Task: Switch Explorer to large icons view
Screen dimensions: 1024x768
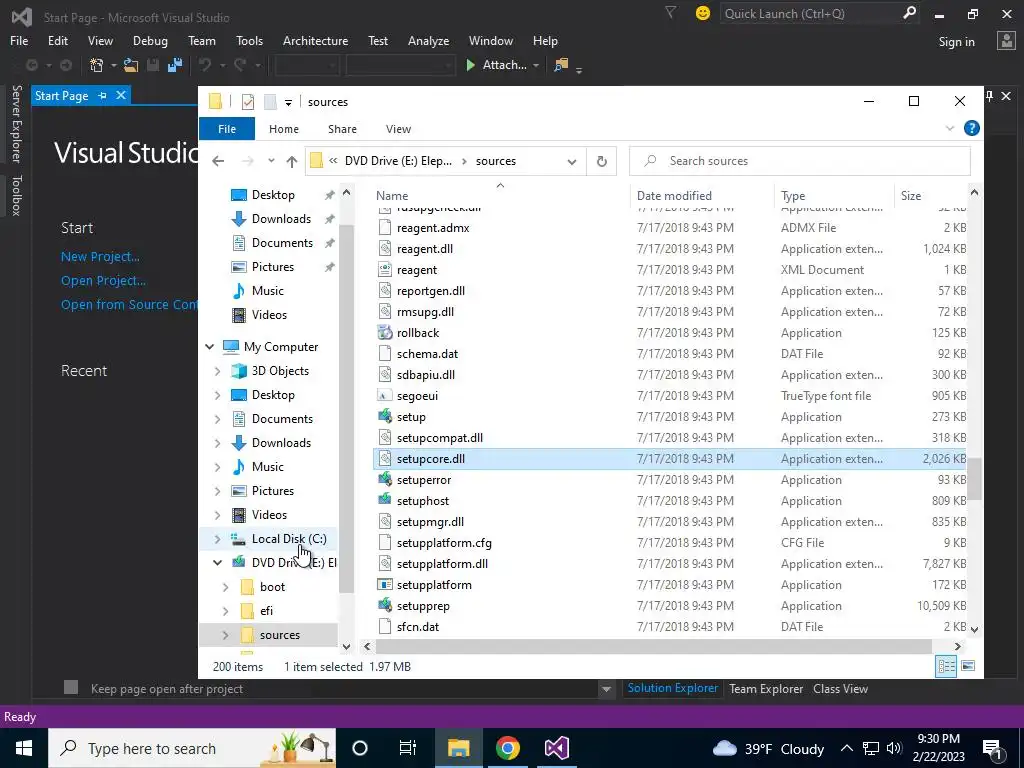Action: click(968, 666)
